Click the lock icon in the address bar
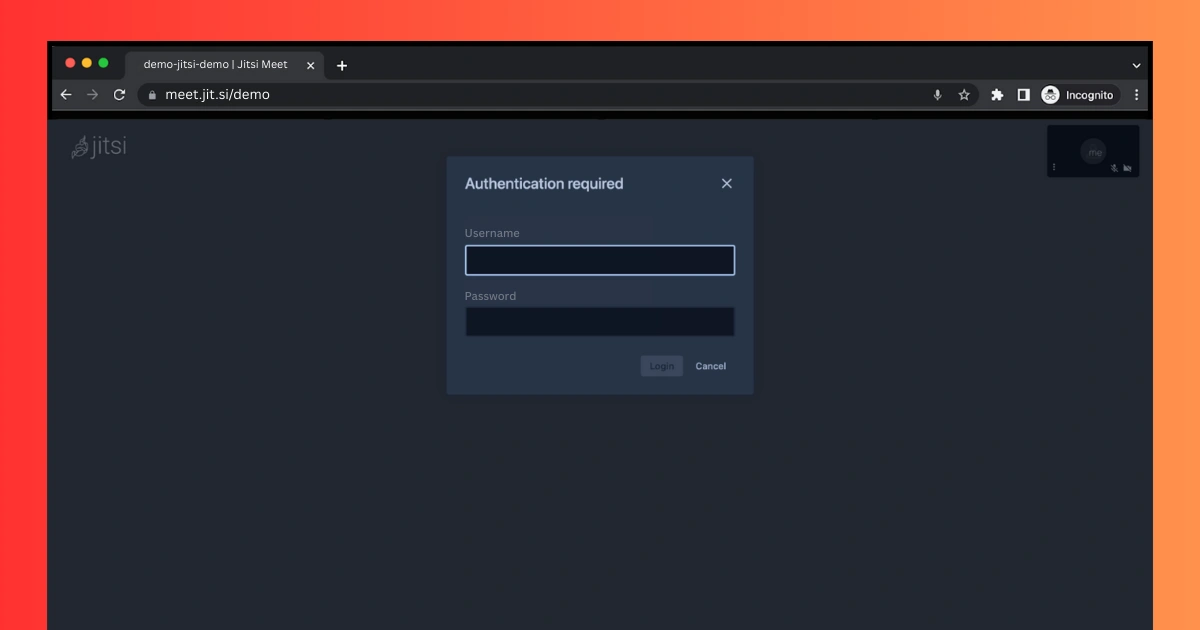The height and width of the screenshot is (630, 1200). [x=151, y=94]
